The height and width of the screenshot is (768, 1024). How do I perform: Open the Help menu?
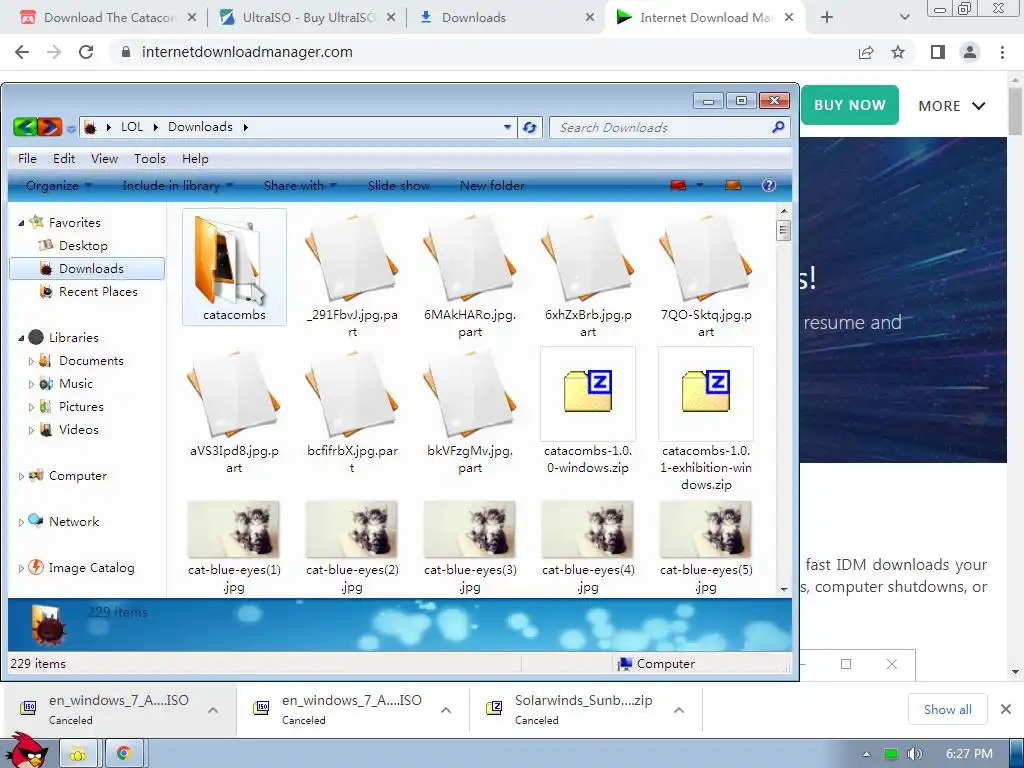tap(195, 159)
